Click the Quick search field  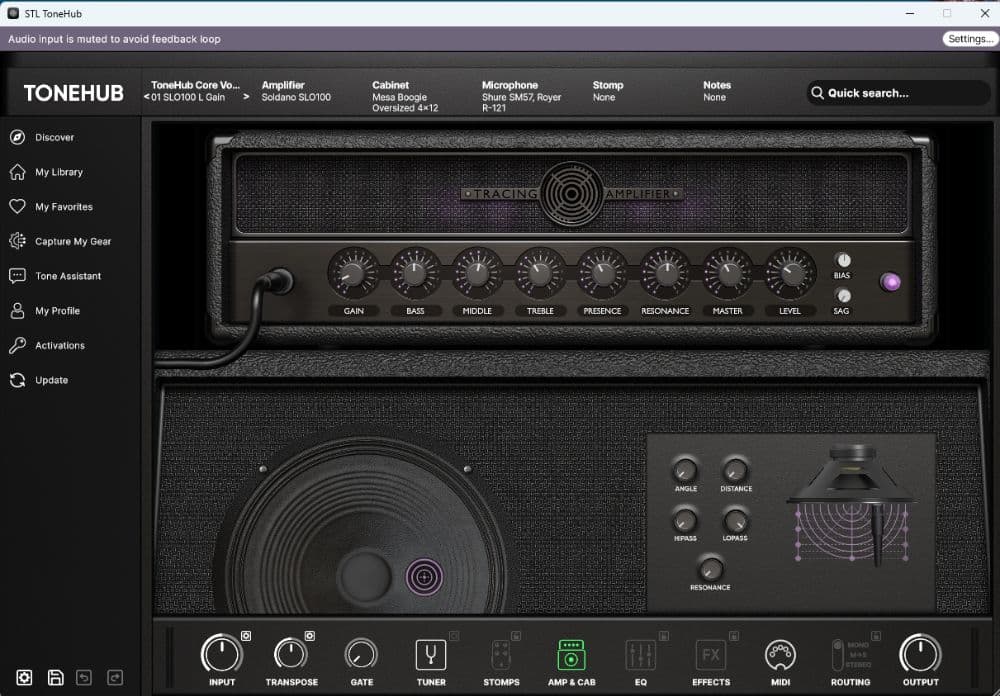(x=895, y=92)
